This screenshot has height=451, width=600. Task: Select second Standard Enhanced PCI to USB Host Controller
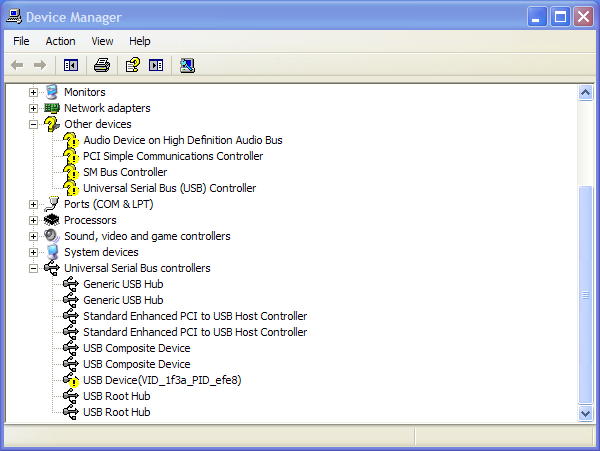pyautogui.click(x=195, y=332)
